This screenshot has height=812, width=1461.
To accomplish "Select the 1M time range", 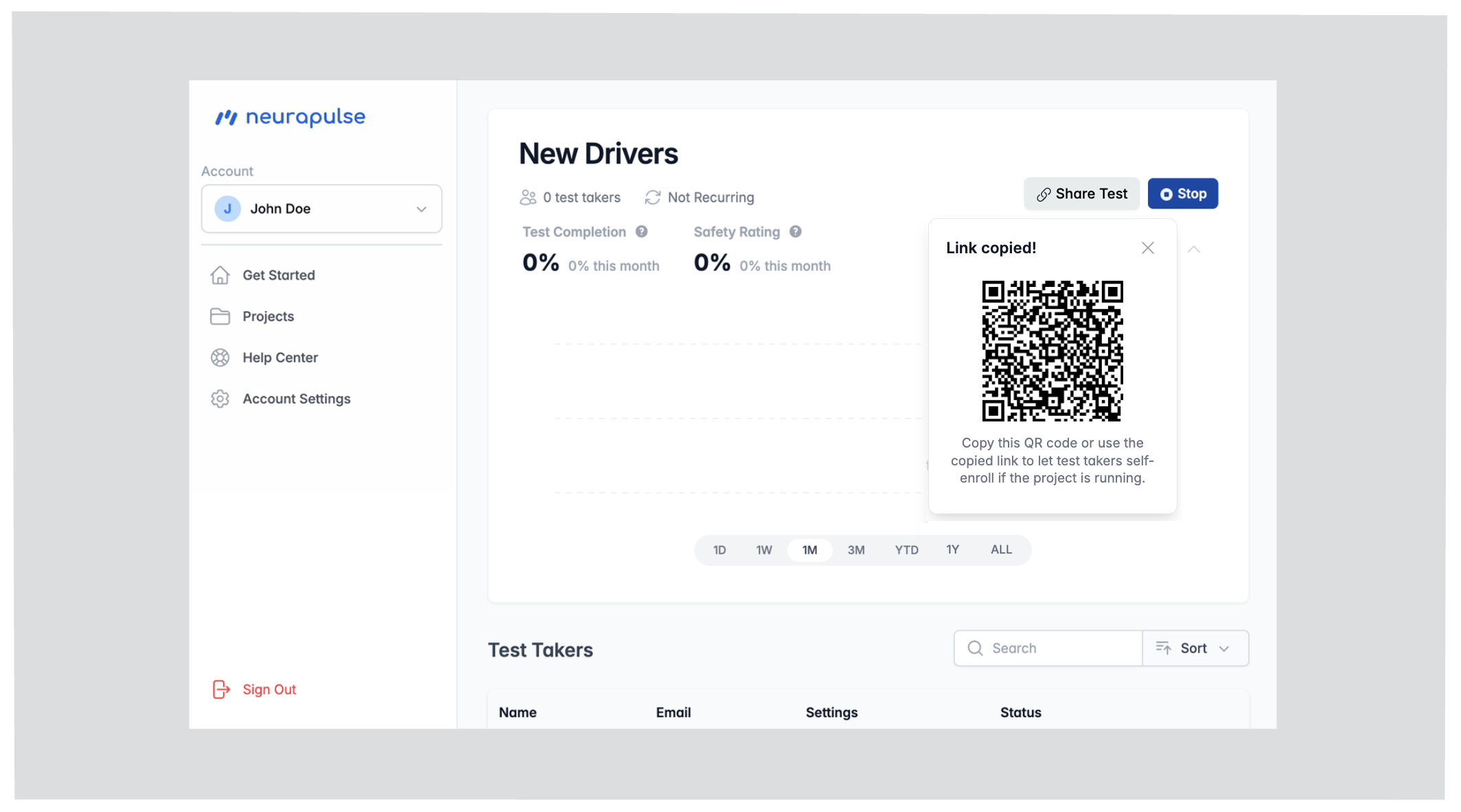I will (x=810, y=550).
